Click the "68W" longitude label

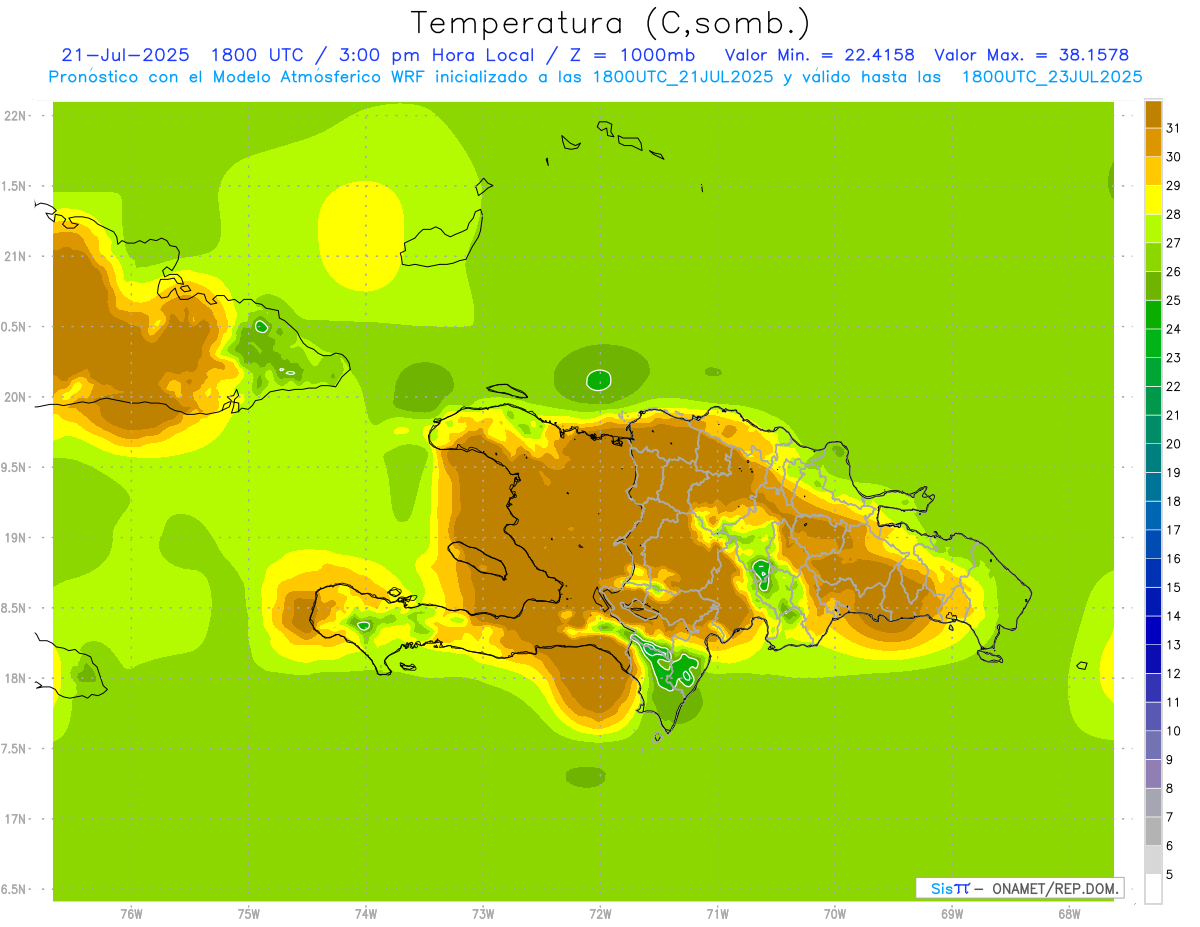pyautogui.click(x=1069, y=914)
